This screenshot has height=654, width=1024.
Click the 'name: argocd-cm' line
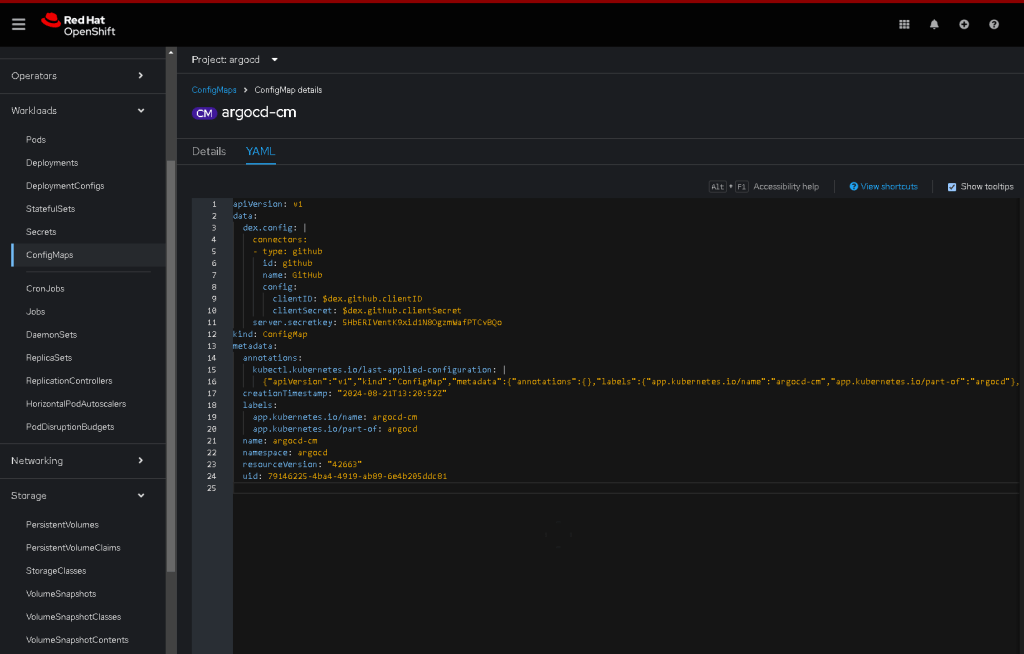click(280, 440)
